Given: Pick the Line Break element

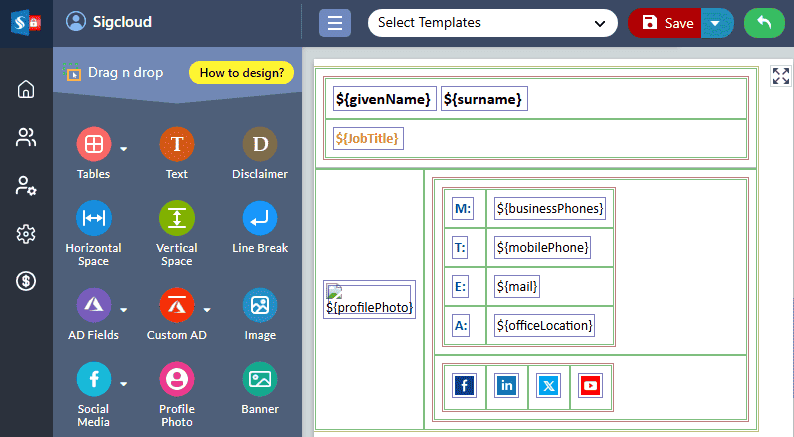Looking at the screenshot, I should (x=260, y=218).
